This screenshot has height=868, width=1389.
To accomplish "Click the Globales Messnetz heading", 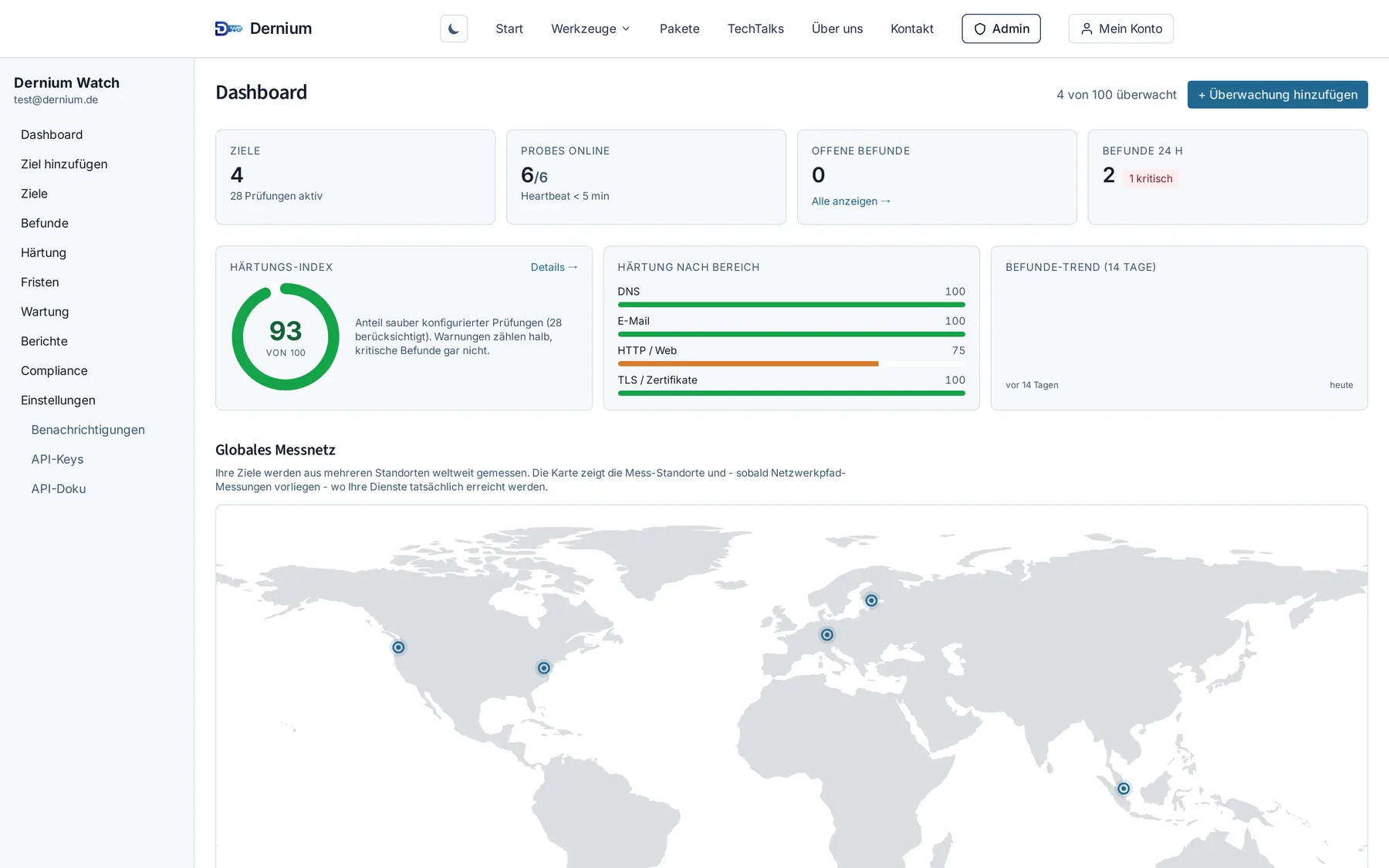I will [275, 450].
